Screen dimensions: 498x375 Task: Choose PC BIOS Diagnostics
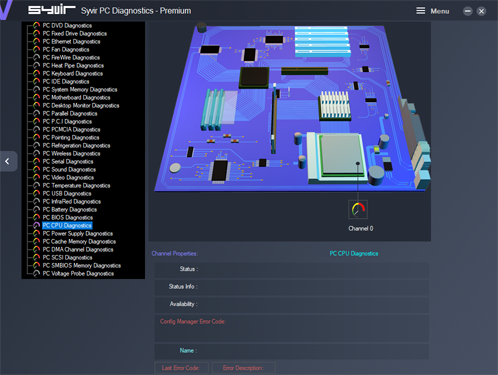click(68, 217)
